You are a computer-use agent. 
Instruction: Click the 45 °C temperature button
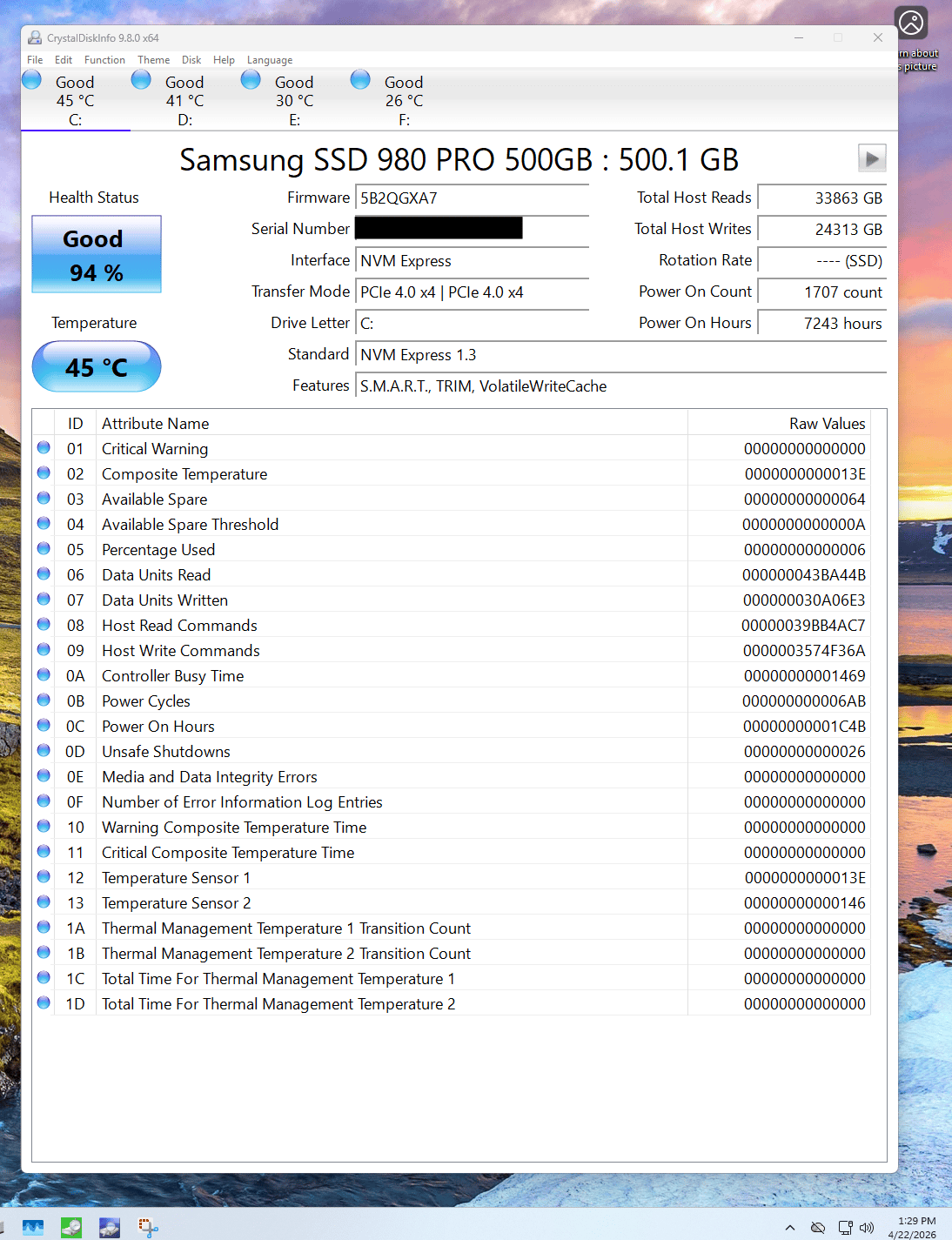[97, 366]
